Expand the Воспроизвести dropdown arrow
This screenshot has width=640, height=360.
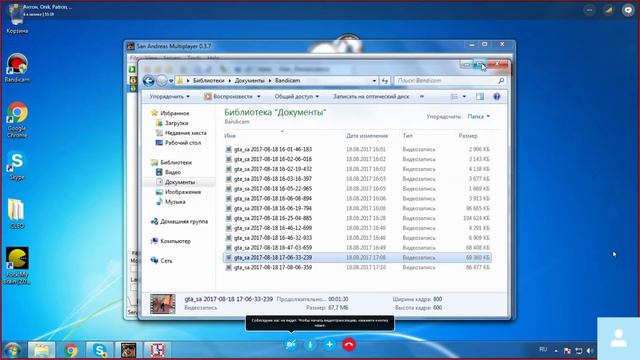(x=258, y=97)
